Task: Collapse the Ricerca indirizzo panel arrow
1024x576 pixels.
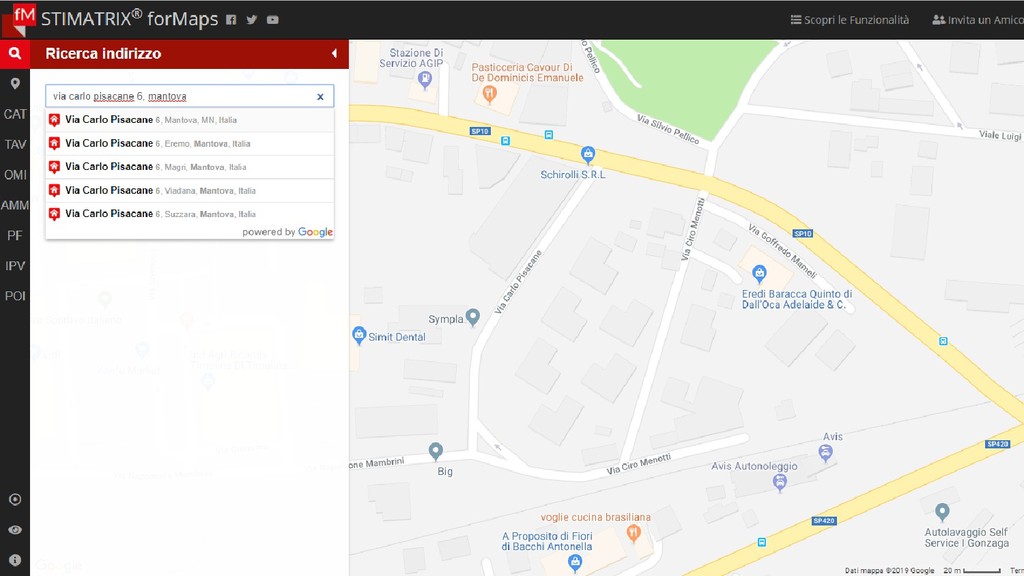Action: click(334, 54)
